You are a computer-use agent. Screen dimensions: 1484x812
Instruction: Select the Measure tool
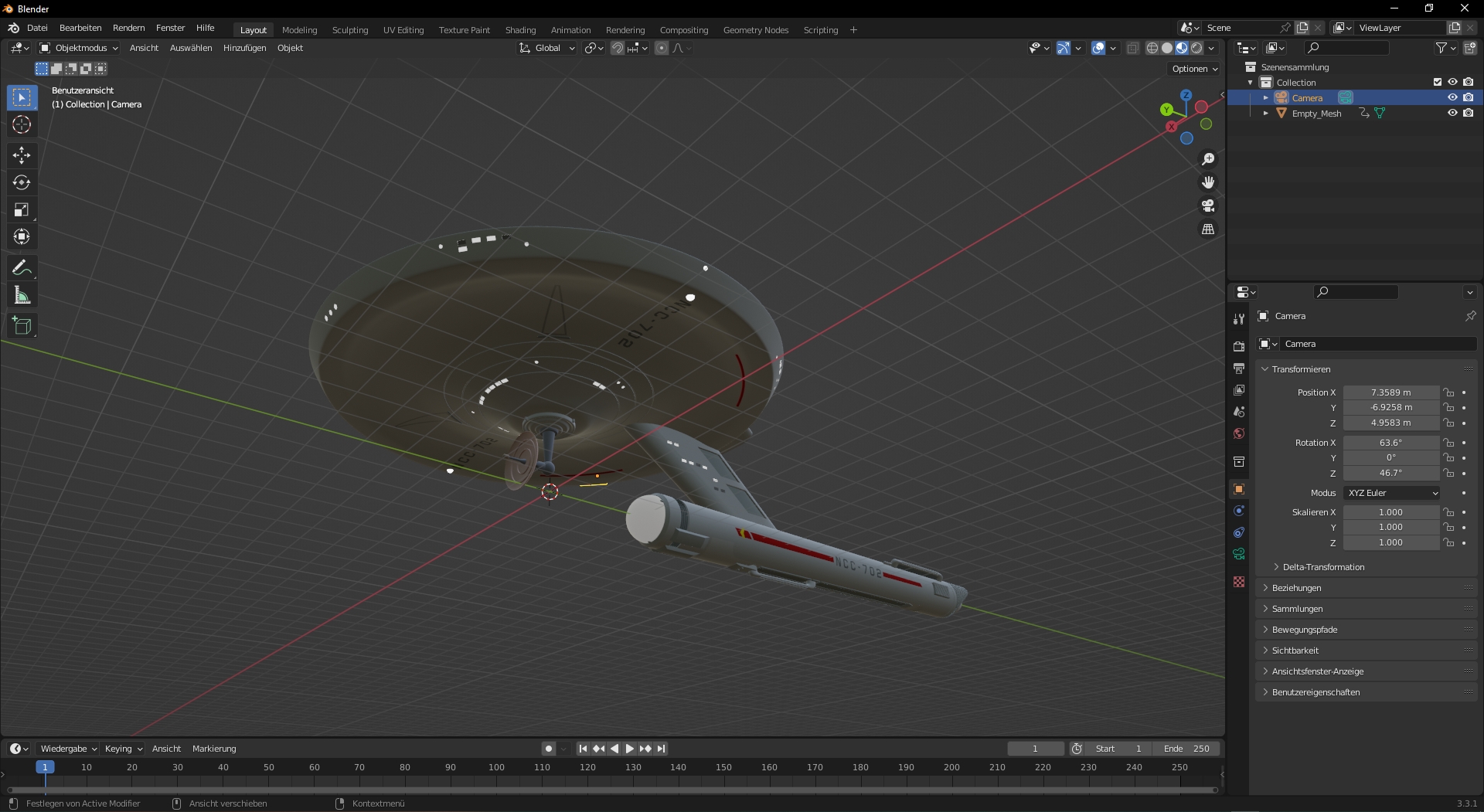coord(22,295)
